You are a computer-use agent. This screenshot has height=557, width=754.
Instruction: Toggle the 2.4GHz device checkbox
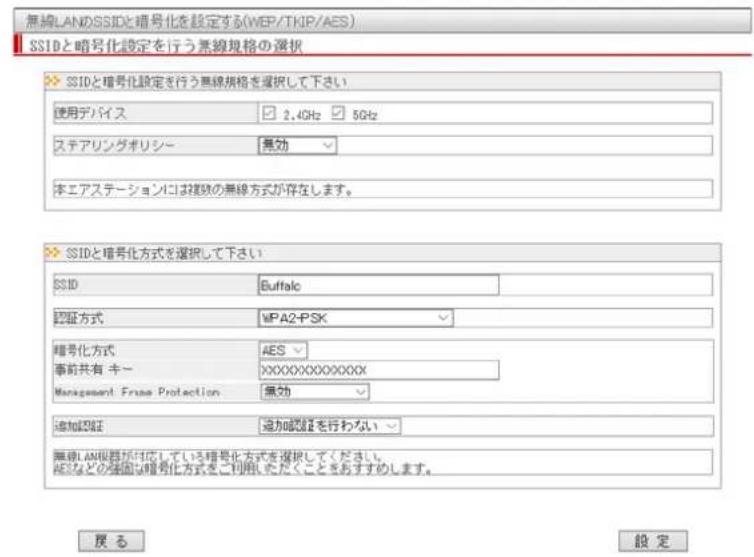269,114
